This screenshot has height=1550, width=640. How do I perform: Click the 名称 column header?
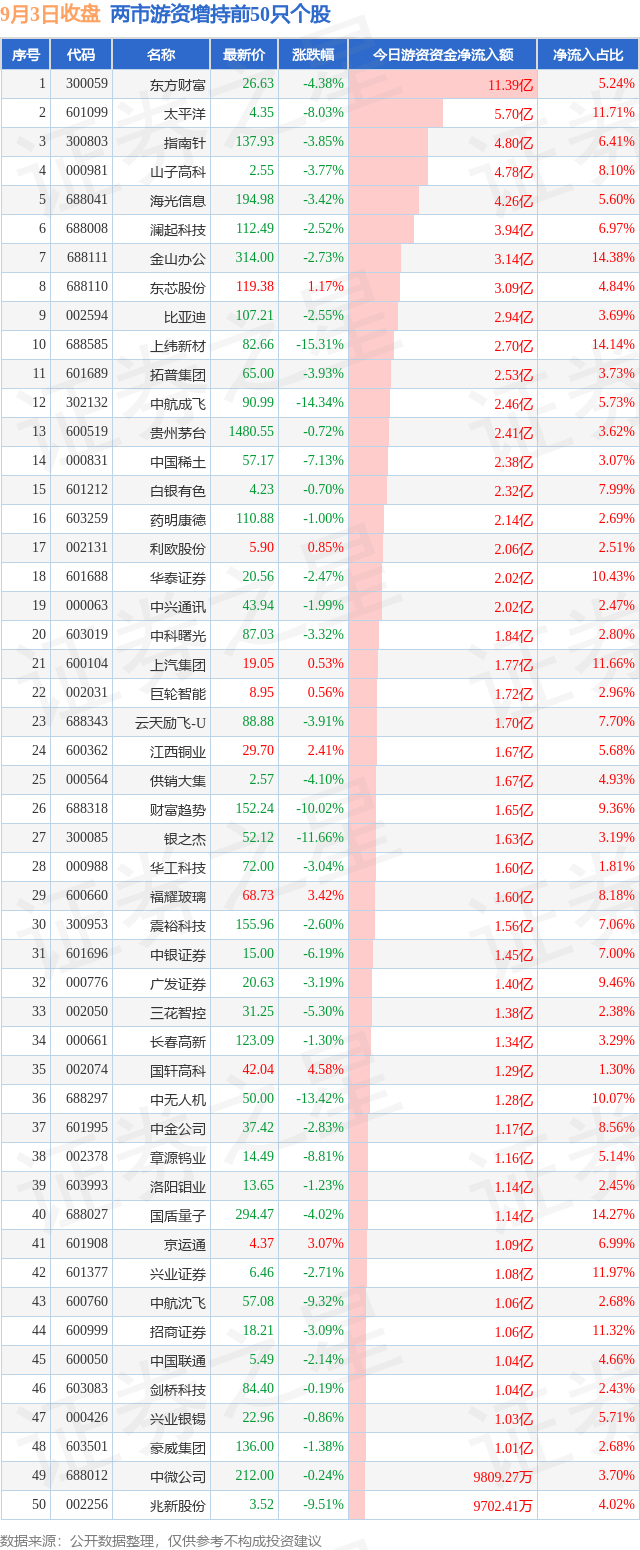pos(160,54)
